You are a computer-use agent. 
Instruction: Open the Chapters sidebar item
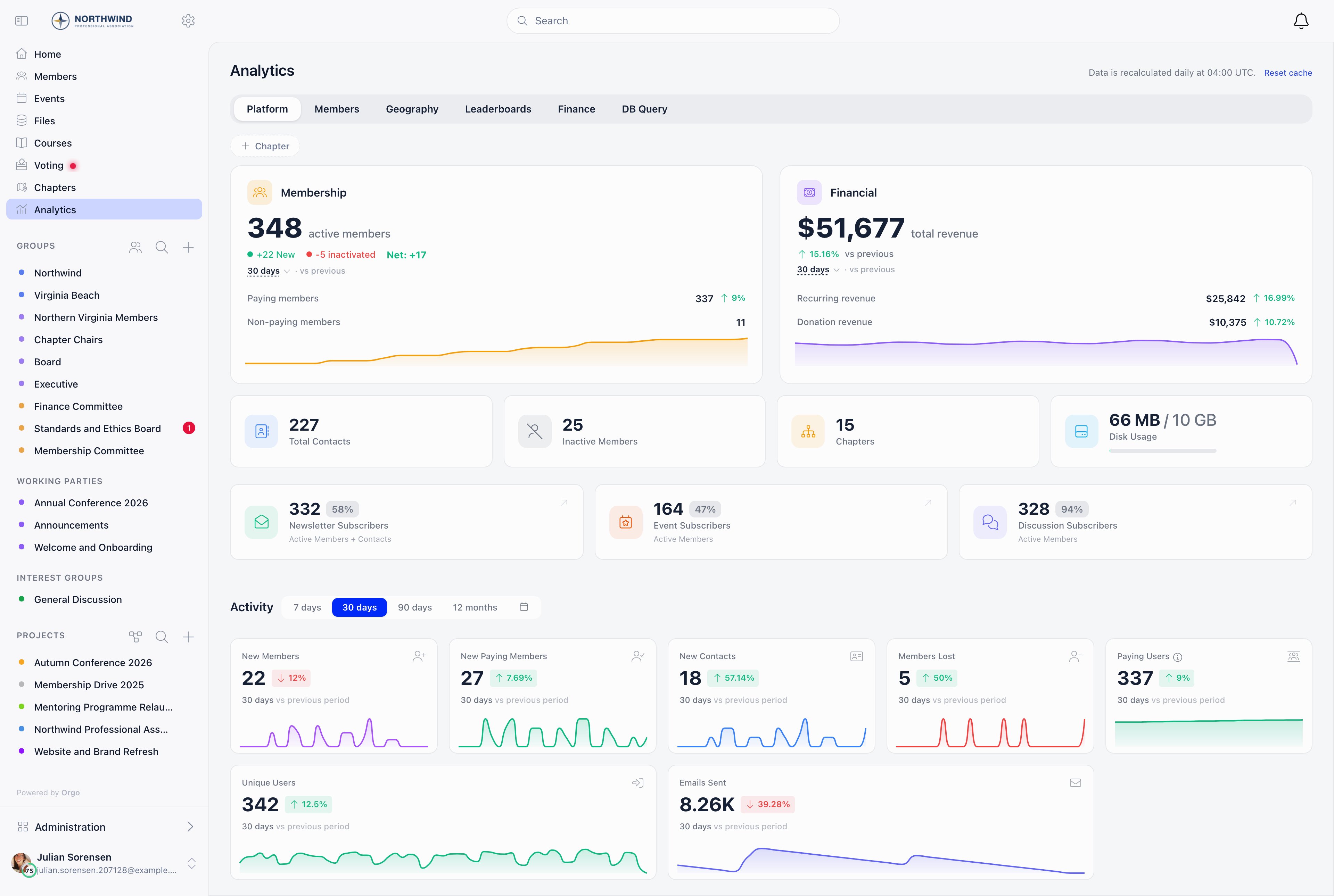pyautogui.click(x=105, y=188)
